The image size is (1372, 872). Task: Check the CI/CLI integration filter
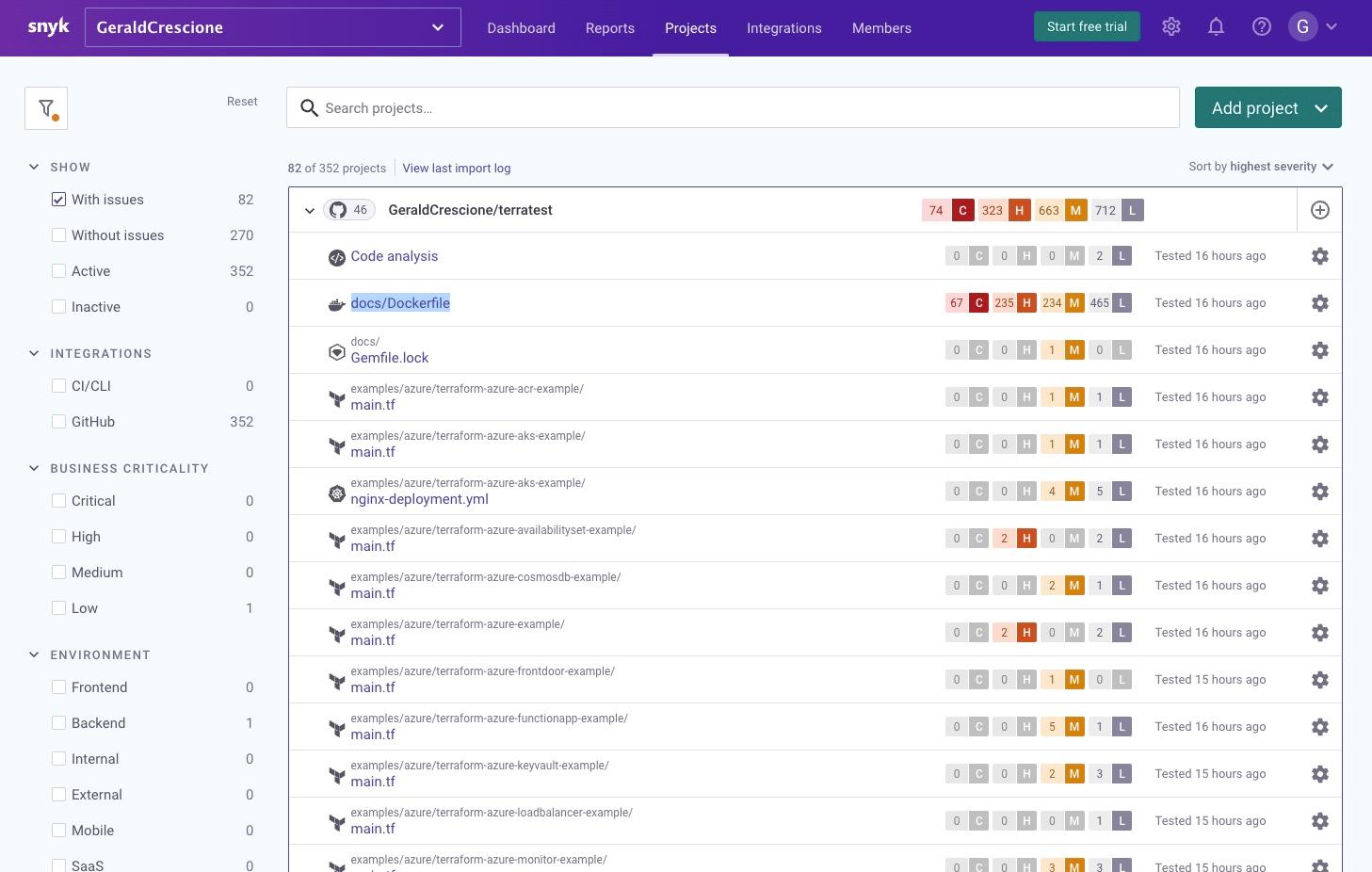[x=58, y=386]
